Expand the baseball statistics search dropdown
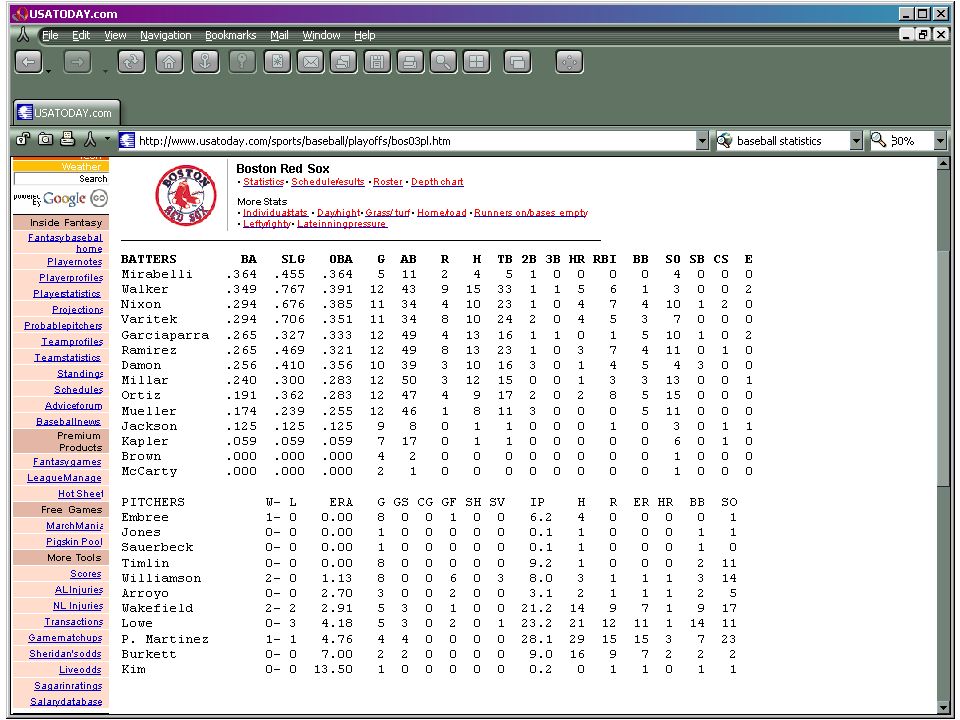This screenshot has height=720, width=960. (857, 141)
